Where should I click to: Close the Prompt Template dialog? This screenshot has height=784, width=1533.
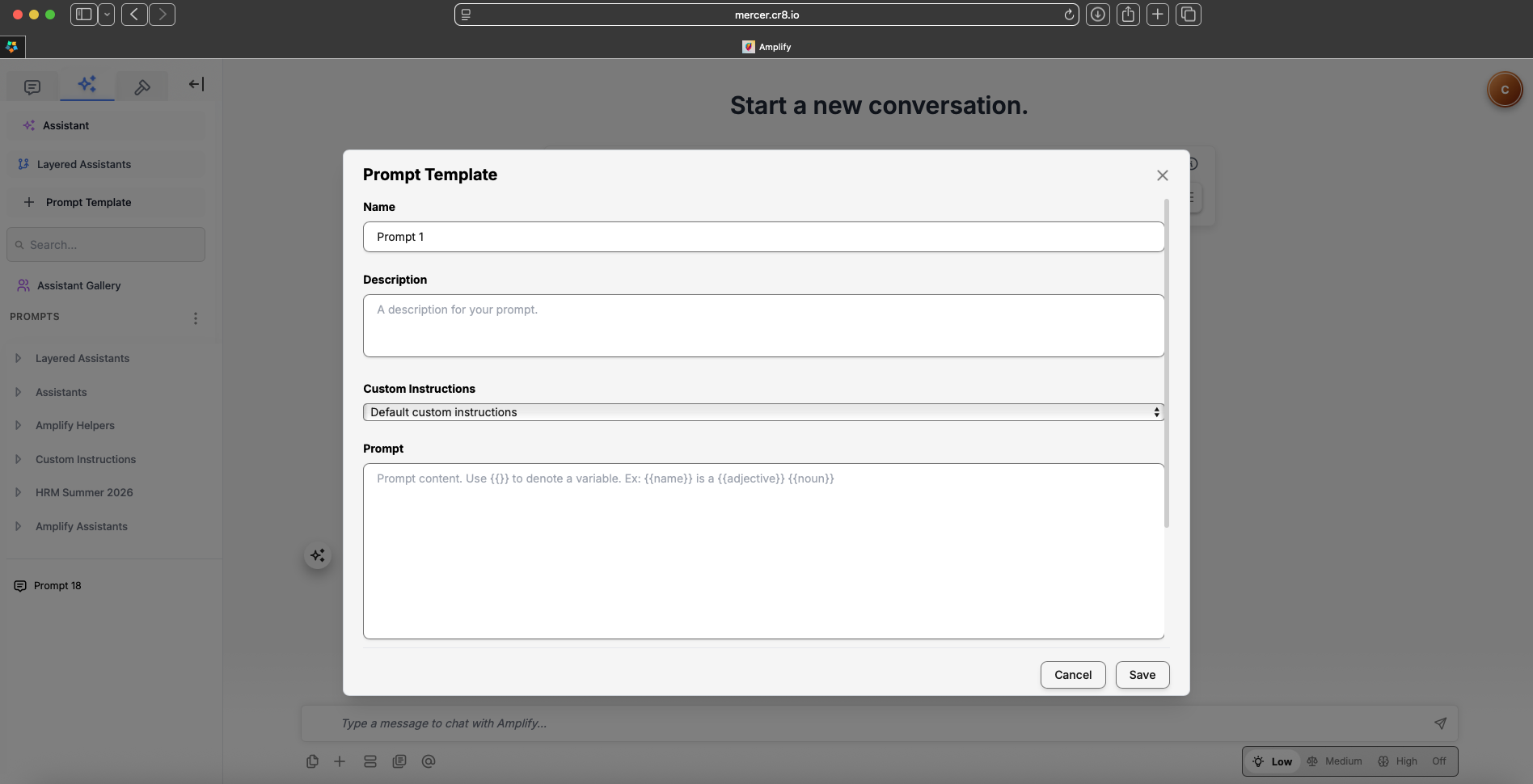[x=1162, y=175]
